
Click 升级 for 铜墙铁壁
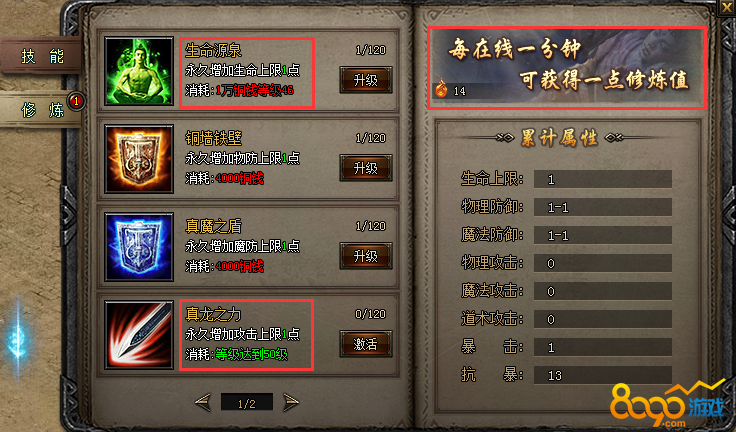point(366,168)
